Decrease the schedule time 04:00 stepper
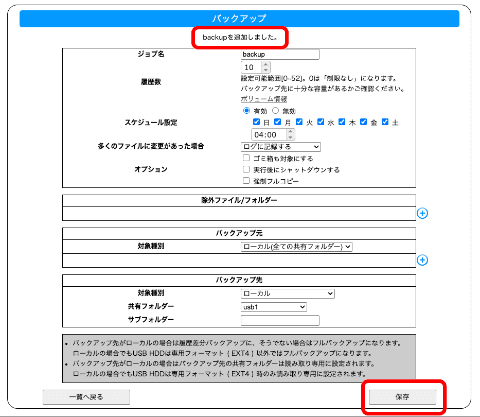The width and height of the screenshot is (480, 417). 290,137
